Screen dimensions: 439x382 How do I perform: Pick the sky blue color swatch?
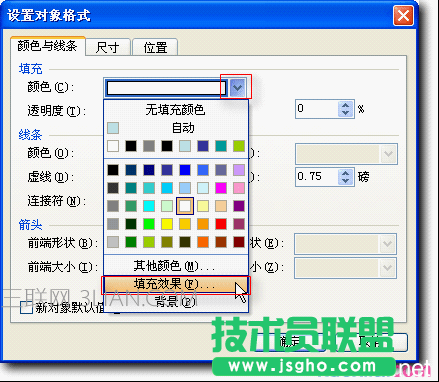point(167,188)
